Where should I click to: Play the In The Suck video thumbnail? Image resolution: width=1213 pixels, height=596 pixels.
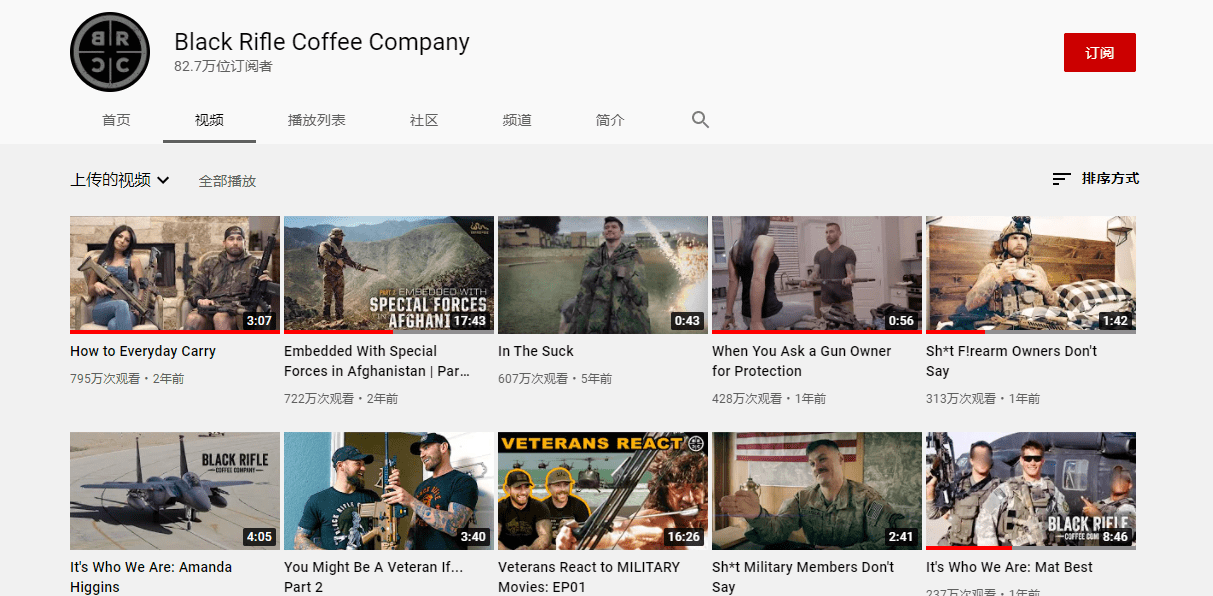[x=602, y=273]
